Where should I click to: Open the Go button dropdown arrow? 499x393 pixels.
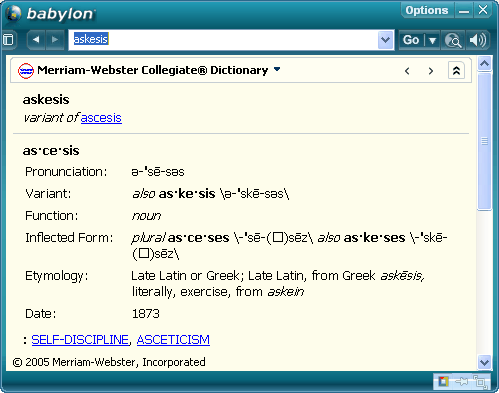[432, 40]
